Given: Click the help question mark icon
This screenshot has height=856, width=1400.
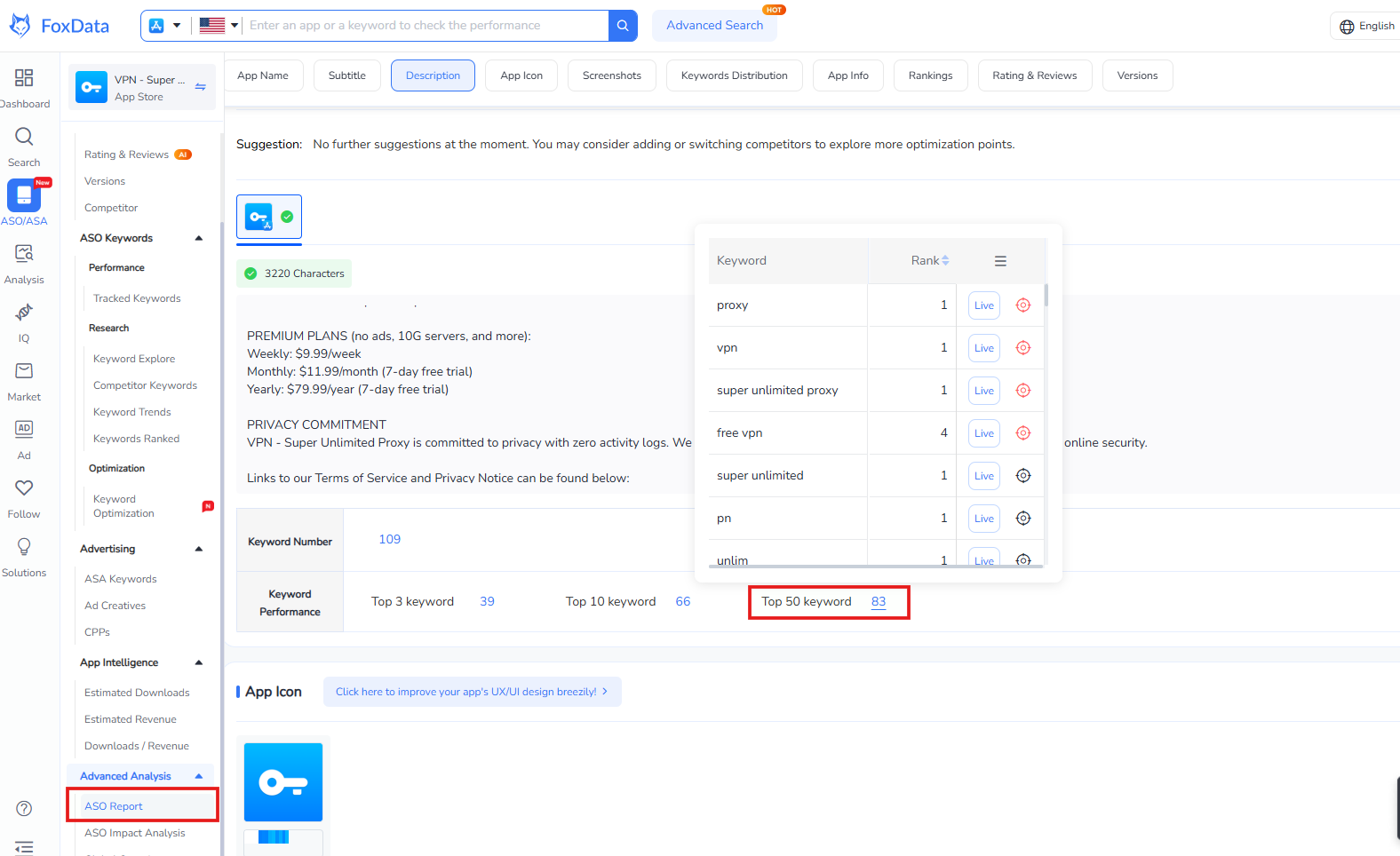Looking at the screenshot, I should point(24,808).
